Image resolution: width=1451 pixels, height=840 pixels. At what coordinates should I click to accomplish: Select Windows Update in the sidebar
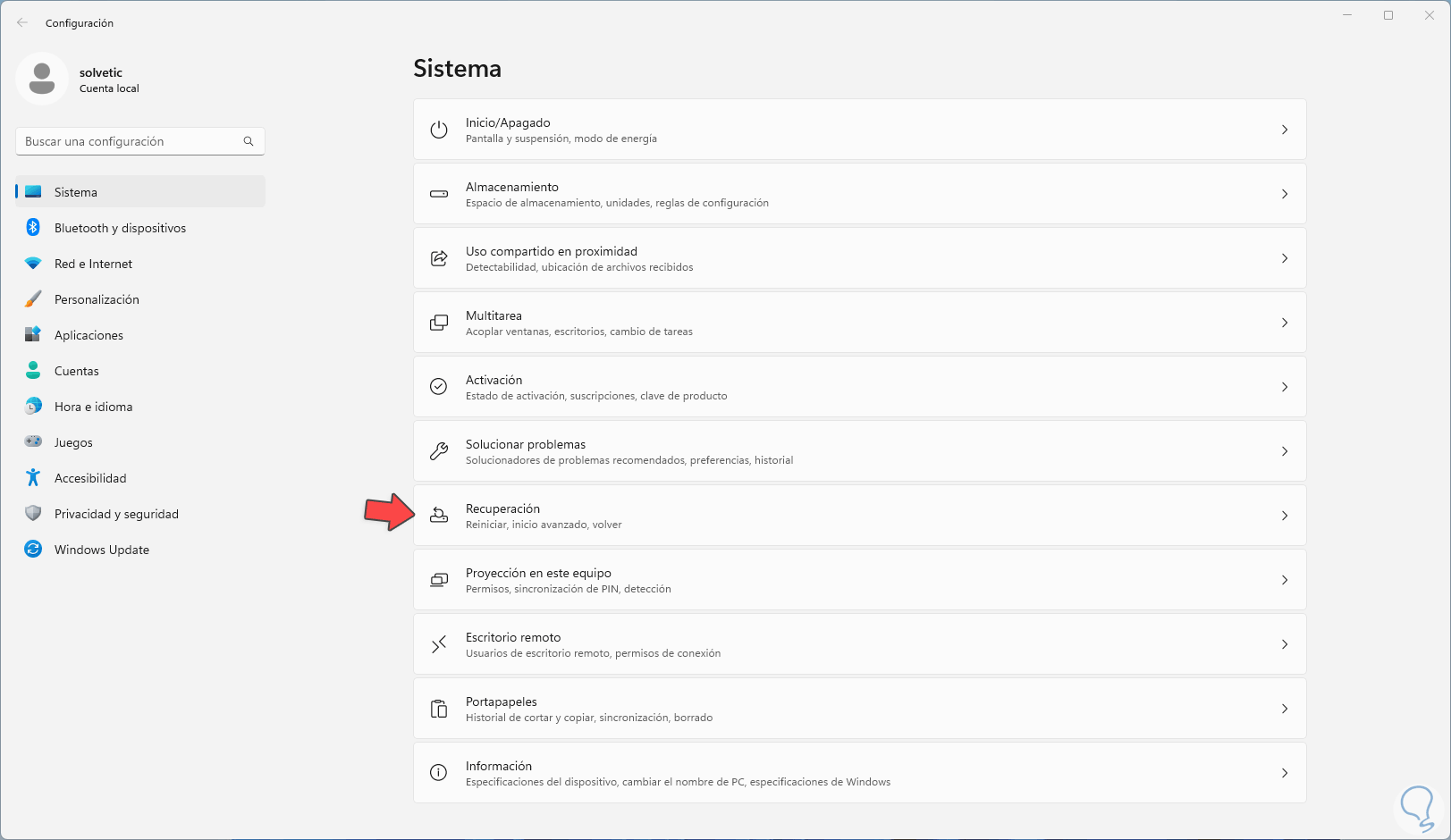101,550
